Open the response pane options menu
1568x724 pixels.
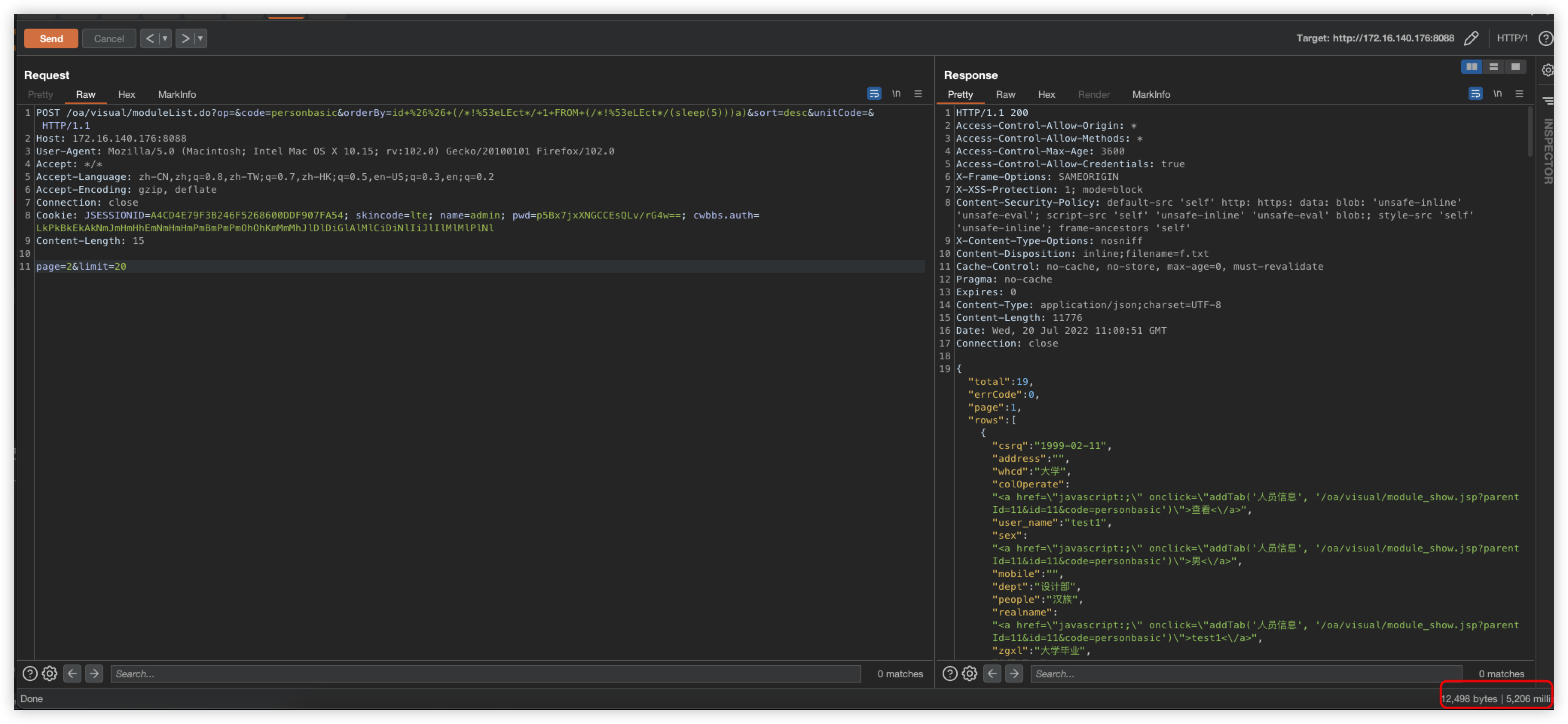pos(1519,94)
